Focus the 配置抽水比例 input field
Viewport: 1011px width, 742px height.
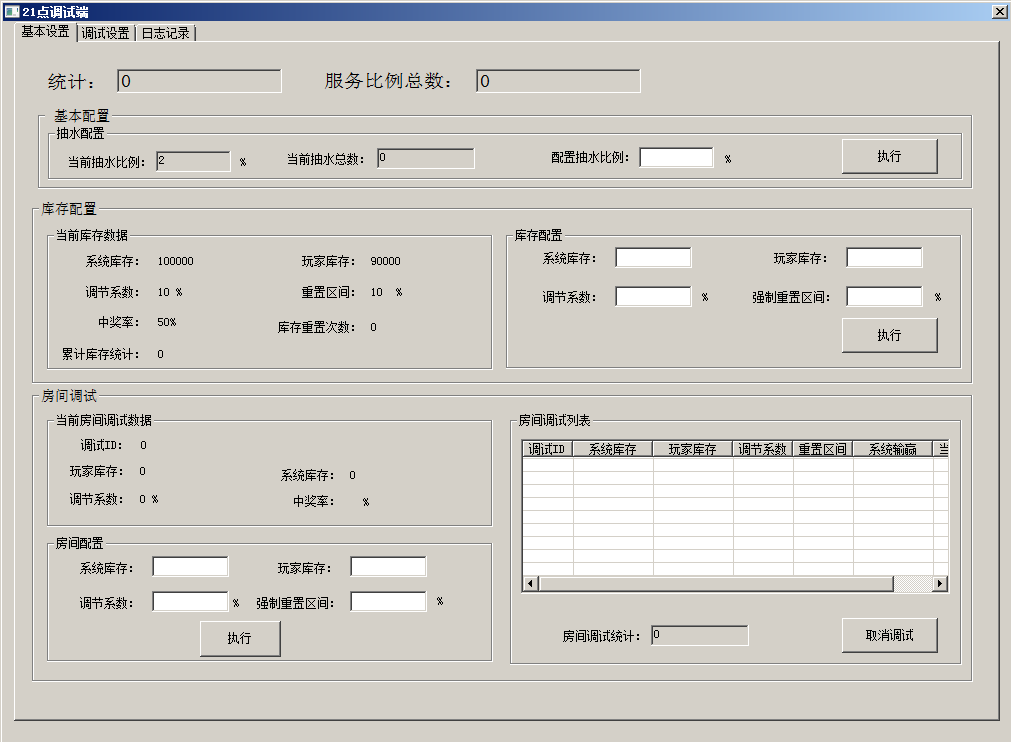[676, 158]
